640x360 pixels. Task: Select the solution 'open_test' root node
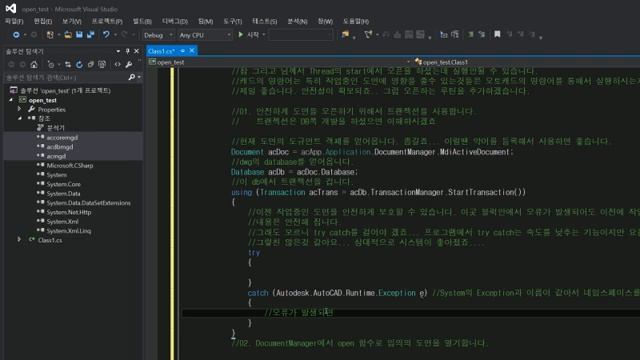point(65,91)
